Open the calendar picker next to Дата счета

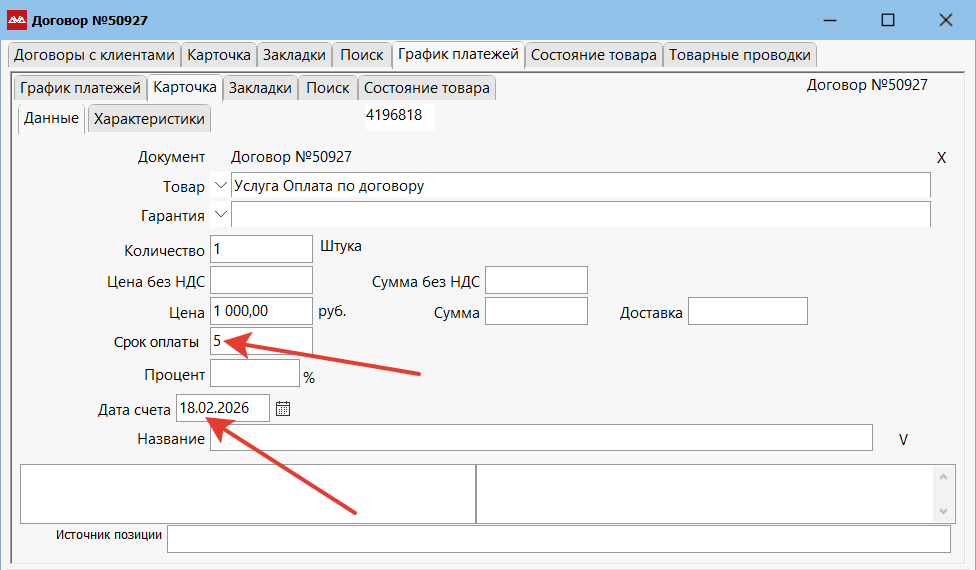(x=282, y=408)
